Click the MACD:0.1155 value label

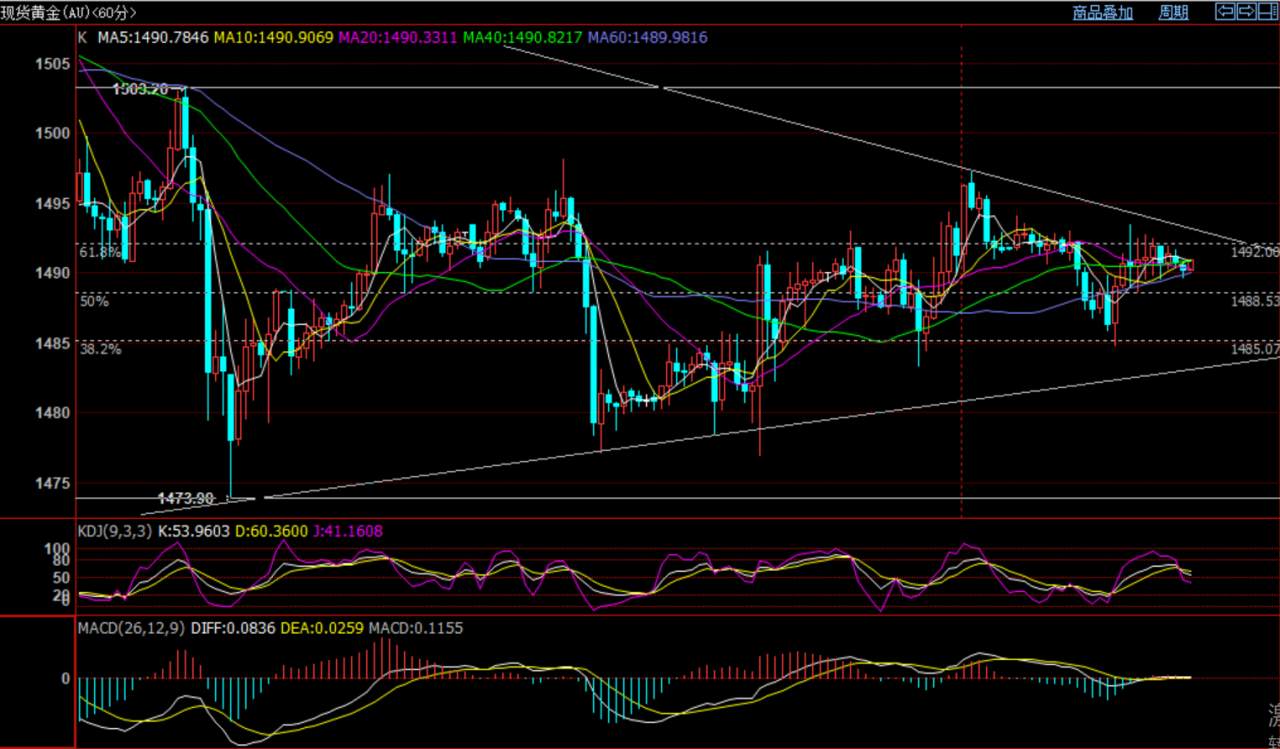(416, 629)
